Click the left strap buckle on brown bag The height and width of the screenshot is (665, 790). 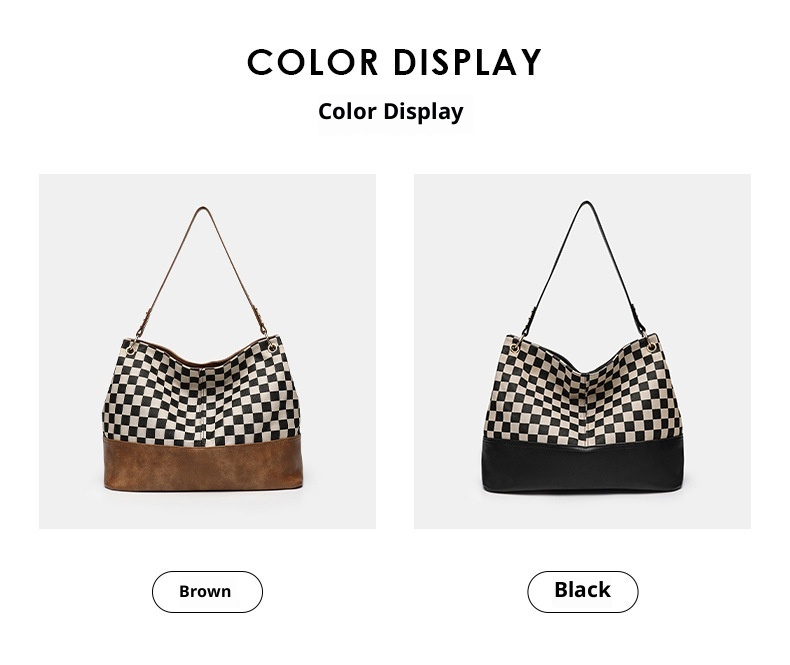[x=147, y=317]
